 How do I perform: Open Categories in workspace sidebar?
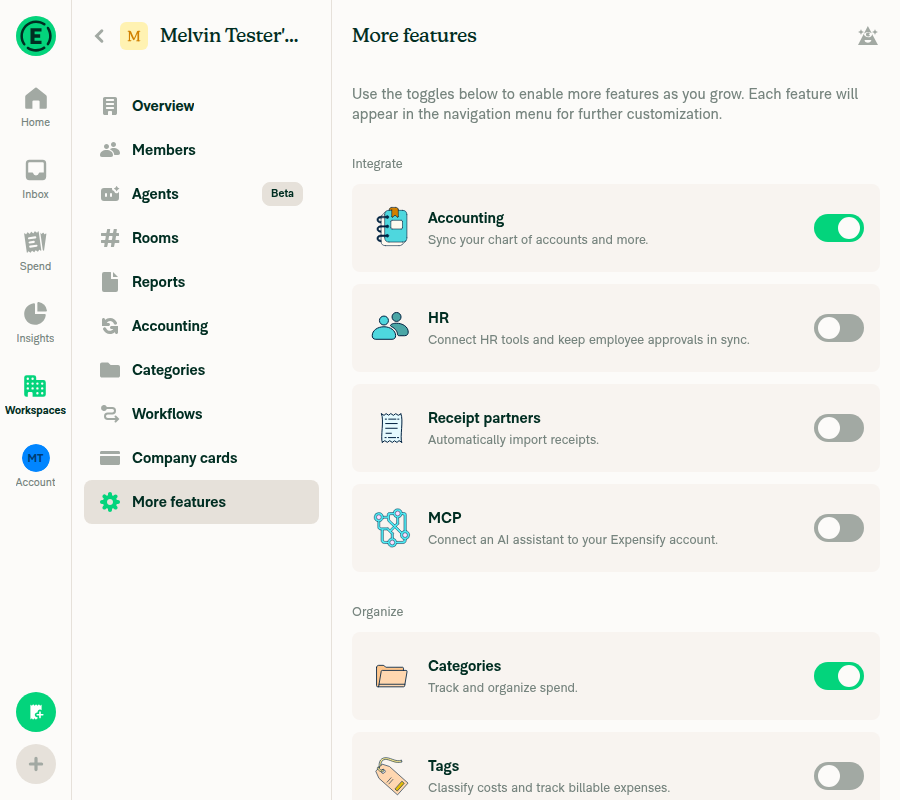(201, 370)
